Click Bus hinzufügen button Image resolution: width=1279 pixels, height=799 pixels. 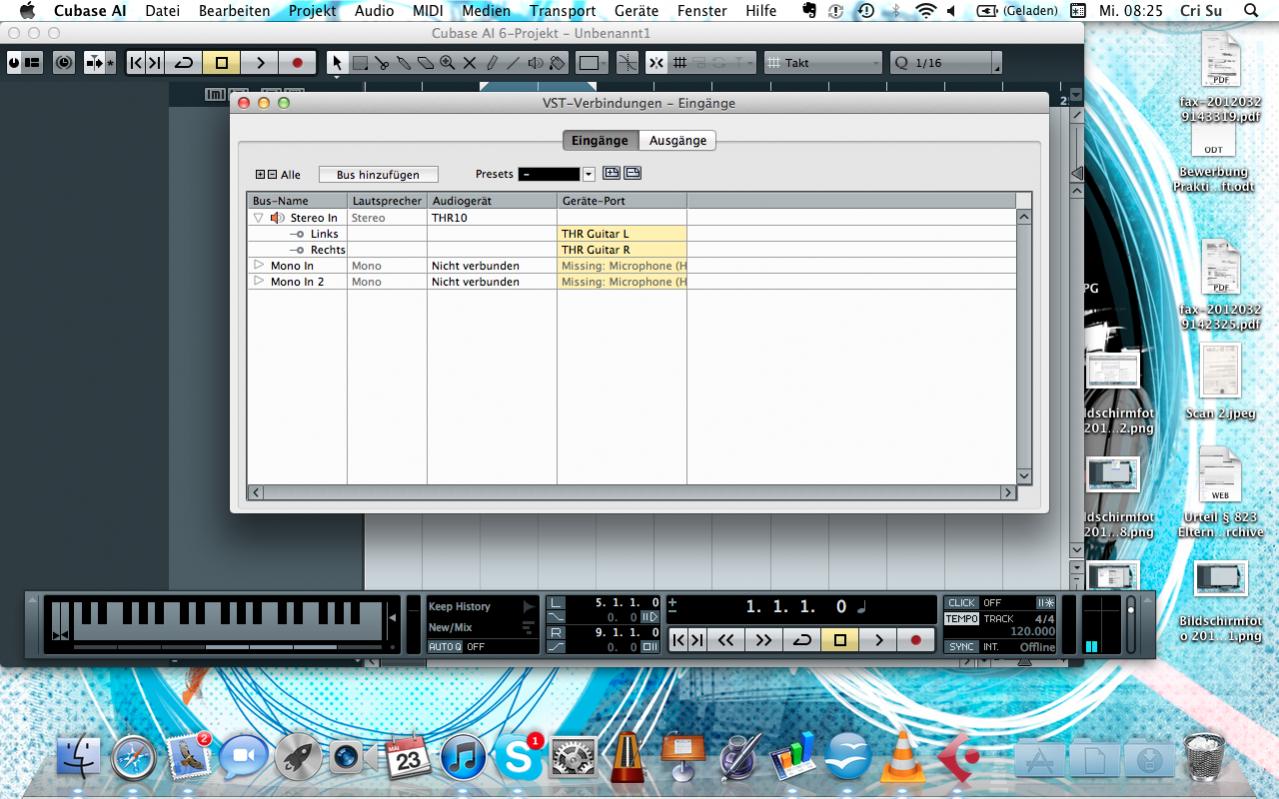[378, 174]
